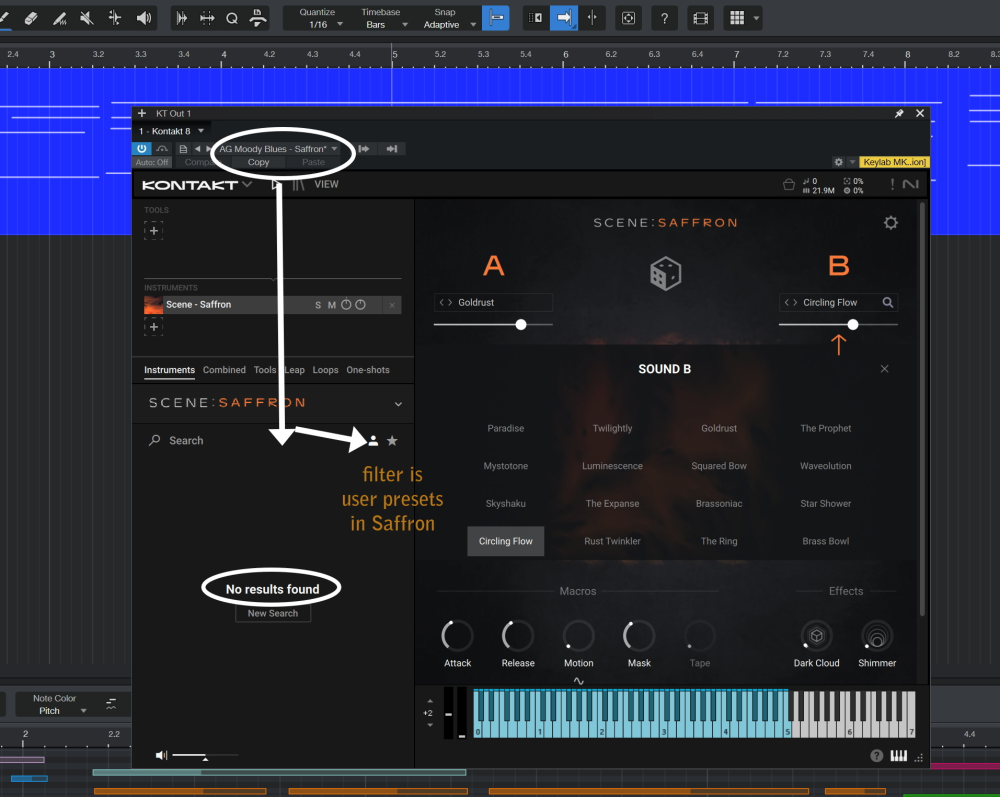Pin the Kontakt plug-in window
This screenshot has height=797, width=1000.
(x=899, y=113)
